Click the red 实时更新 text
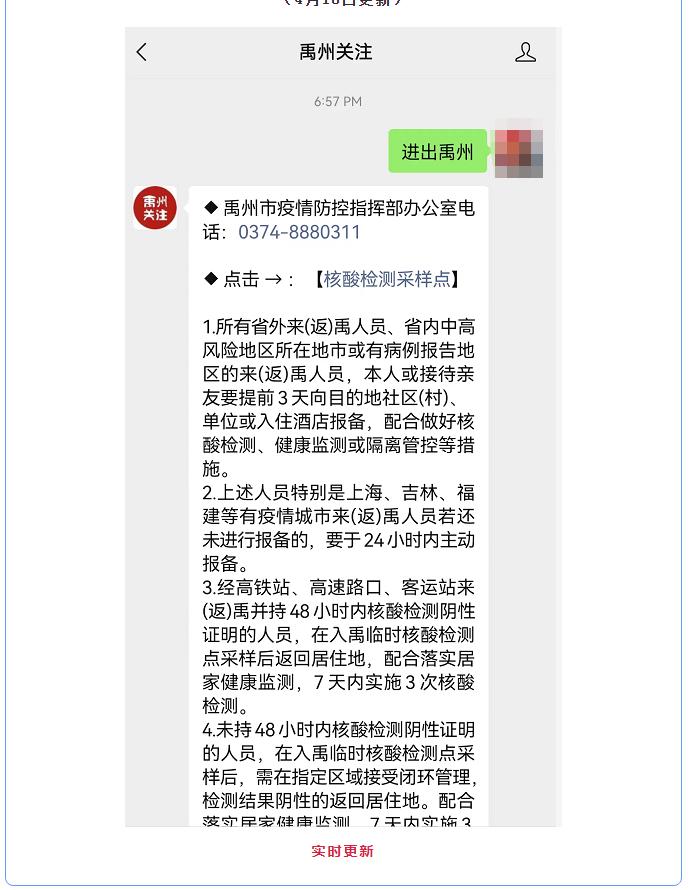This screenshot has width=690, height=890. (342, 851)
